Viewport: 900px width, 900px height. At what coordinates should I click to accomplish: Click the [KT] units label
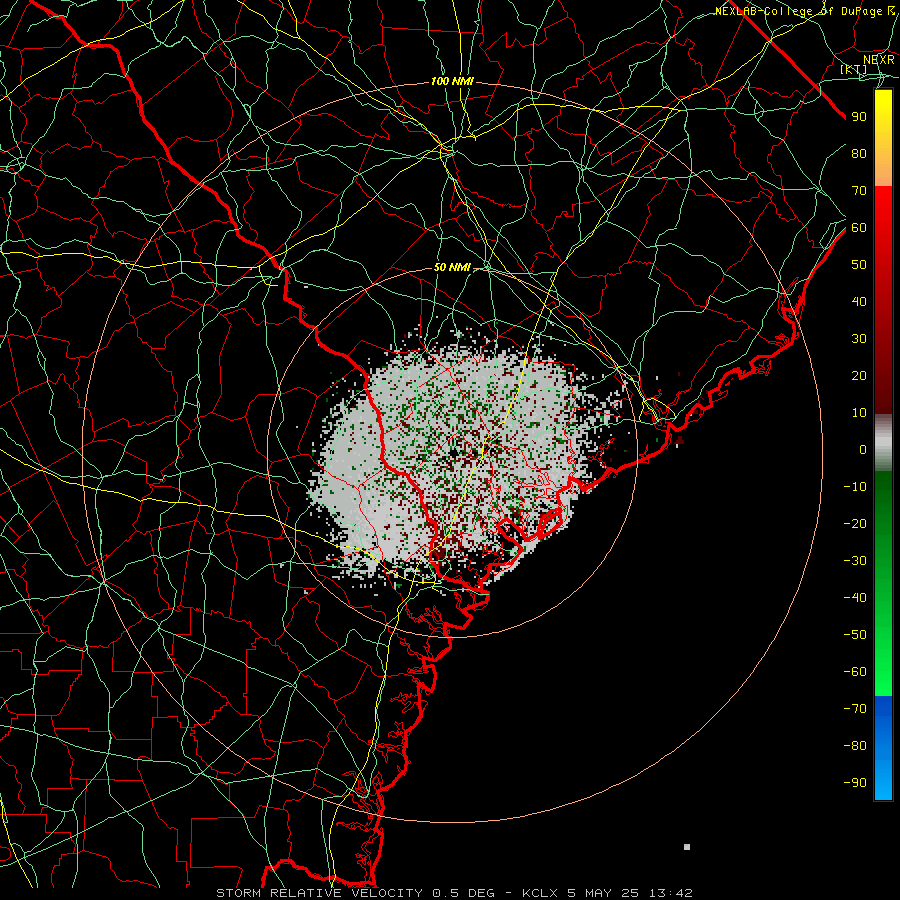click(854, 69)
